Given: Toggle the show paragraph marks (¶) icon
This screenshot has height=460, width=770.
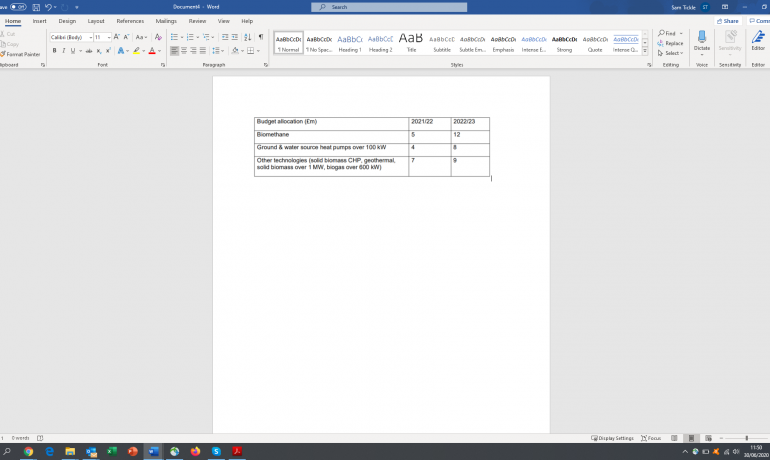Looking at the screenshot, I should 261,37.
